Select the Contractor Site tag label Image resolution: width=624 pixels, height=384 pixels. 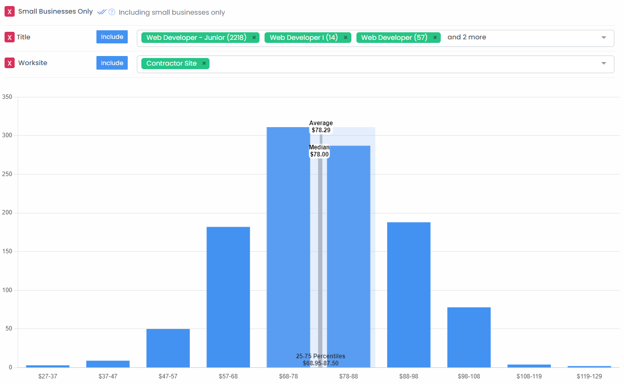tap(171, 63)
